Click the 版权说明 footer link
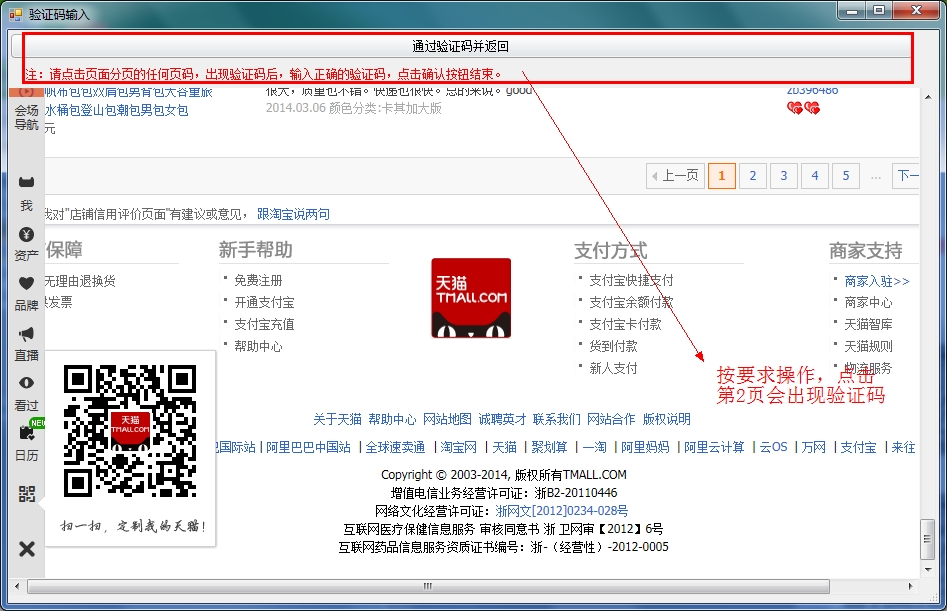This screenshot has width=947, height=611. pos(666,420)
